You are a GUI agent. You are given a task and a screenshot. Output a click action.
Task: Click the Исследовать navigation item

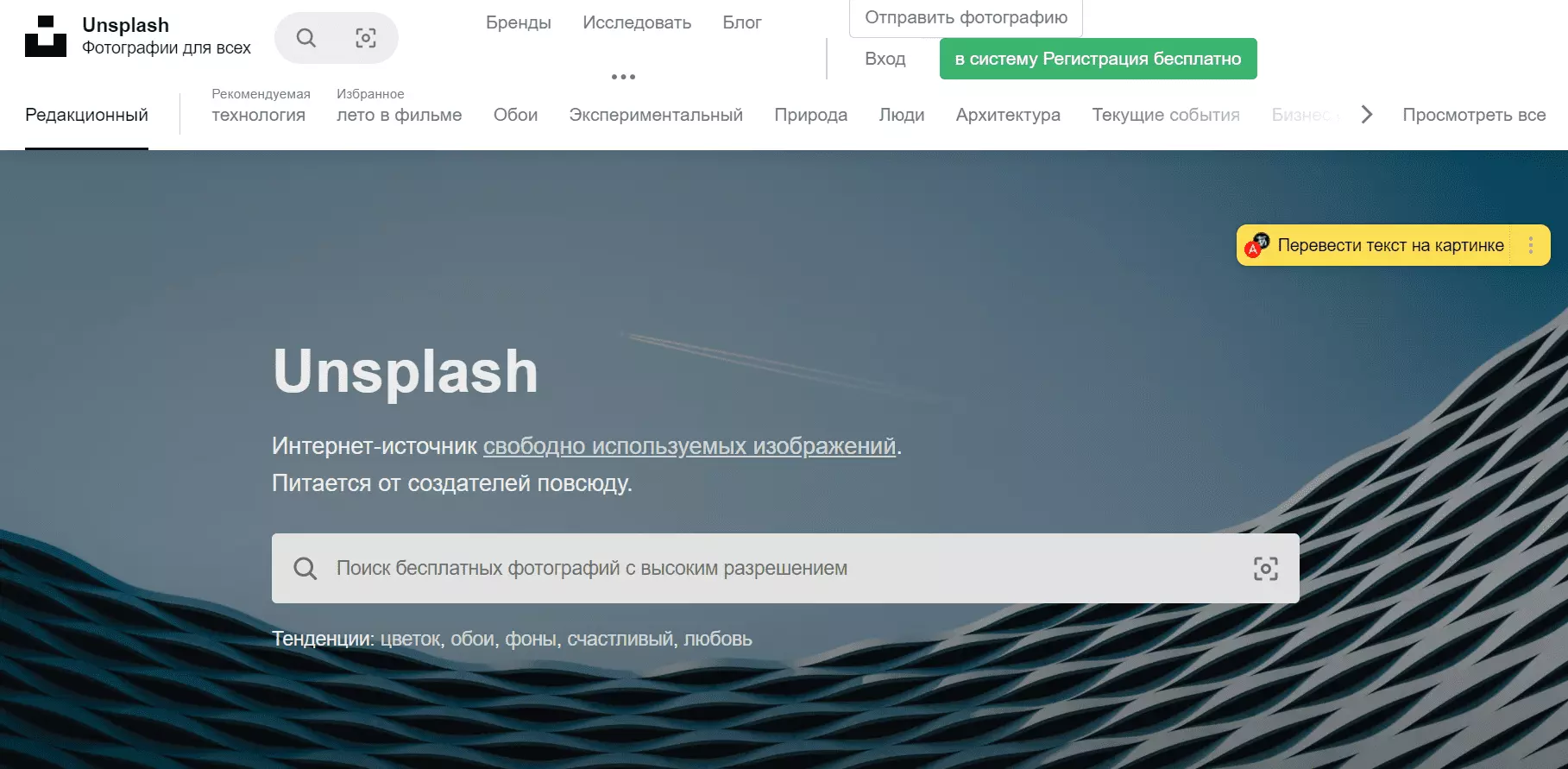coord(637,22)
